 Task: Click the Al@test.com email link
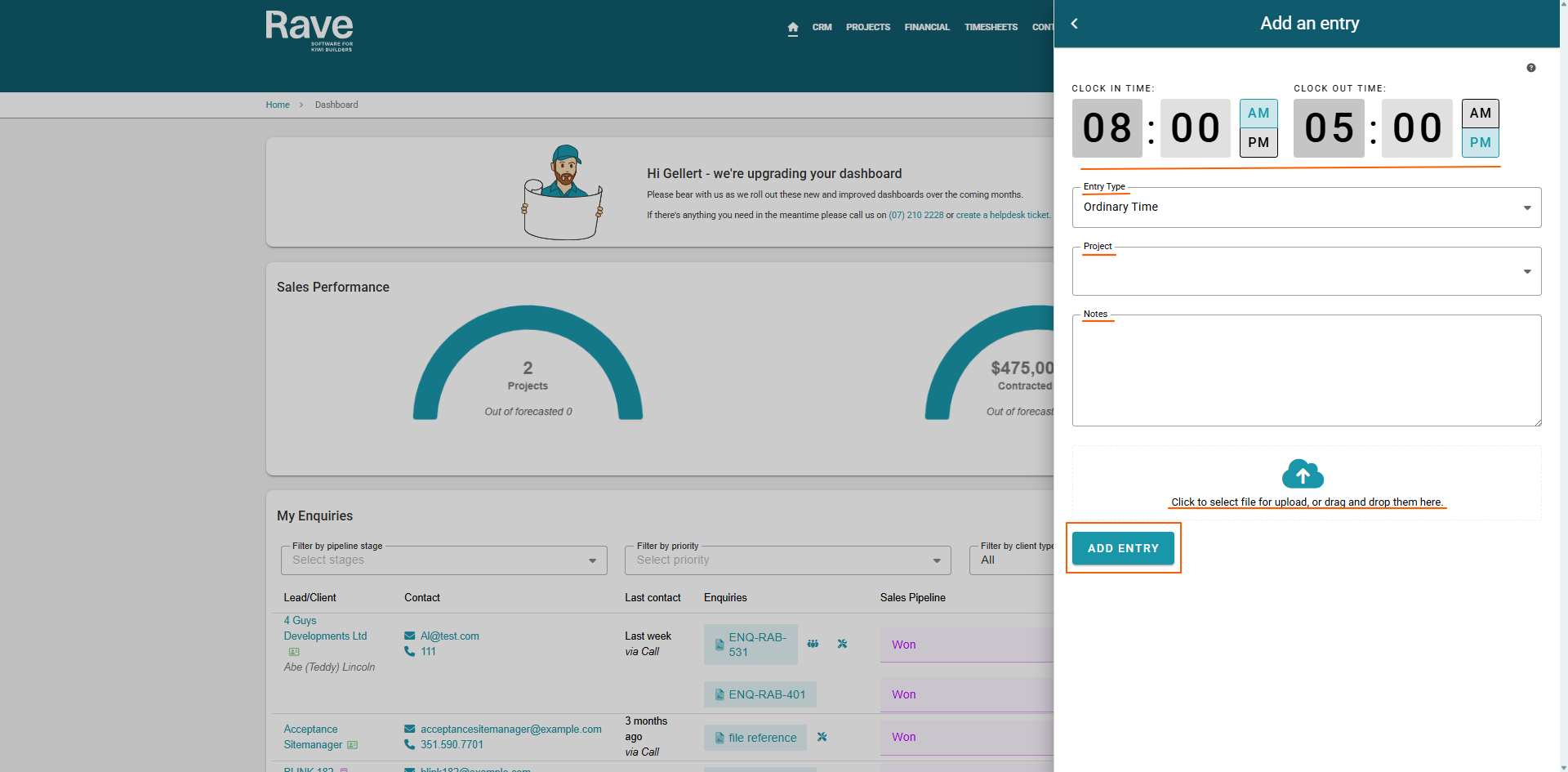(x=450, y=636)
